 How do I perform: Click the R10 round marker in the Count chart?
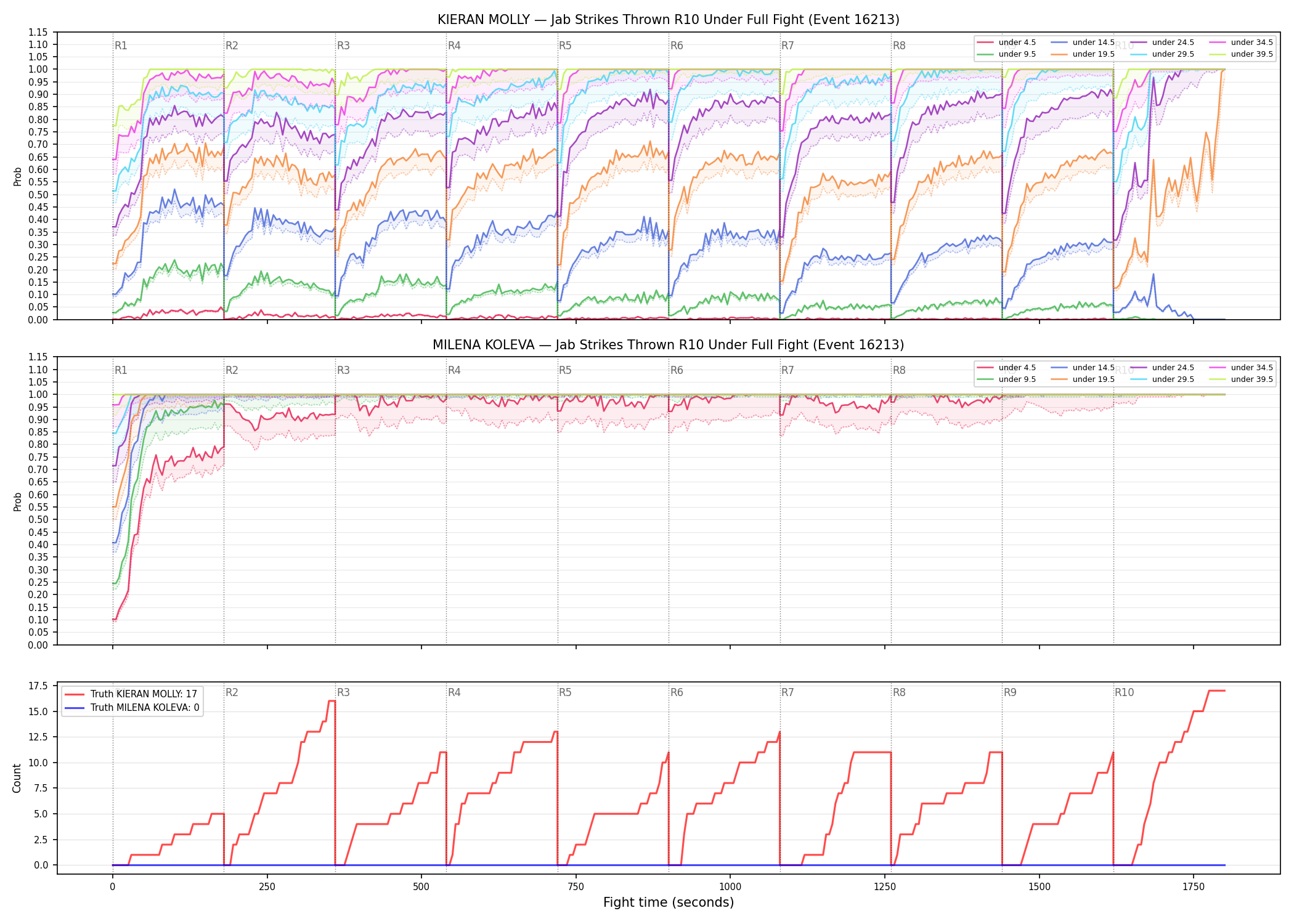pyautogui.click(x=1124, y=692)
